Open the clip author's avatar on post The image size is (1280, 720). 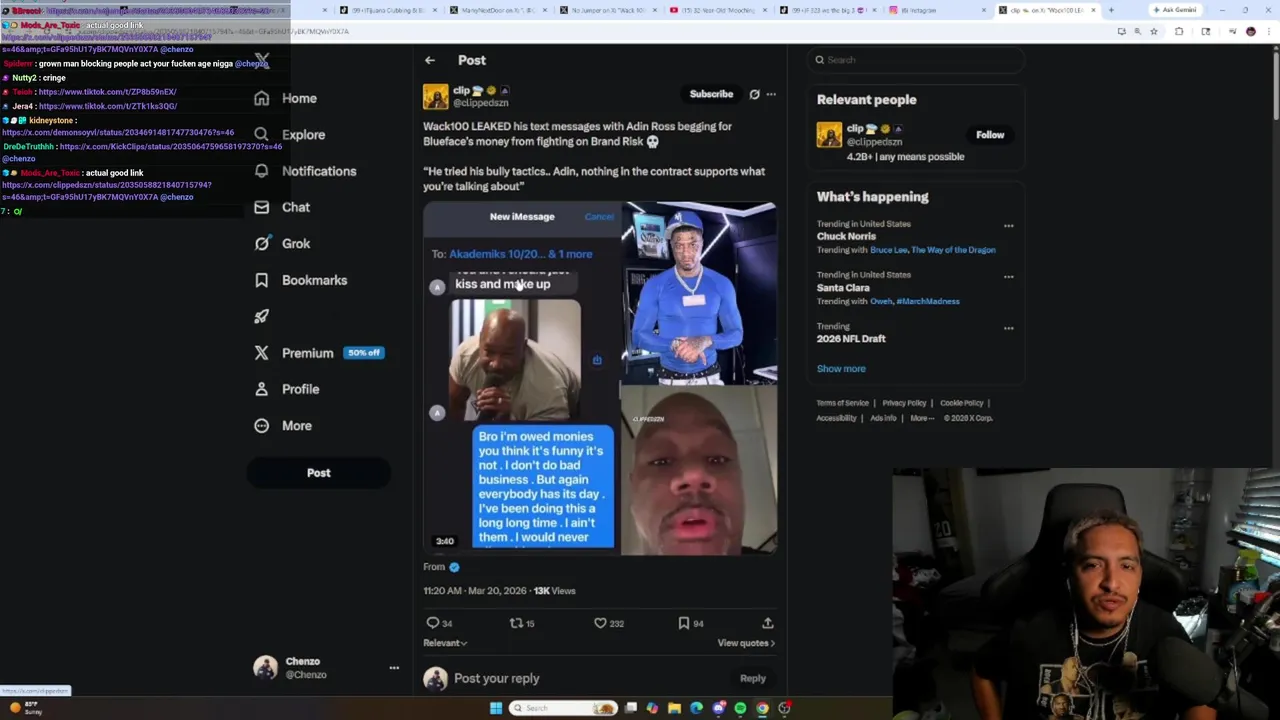click(435, 96)
